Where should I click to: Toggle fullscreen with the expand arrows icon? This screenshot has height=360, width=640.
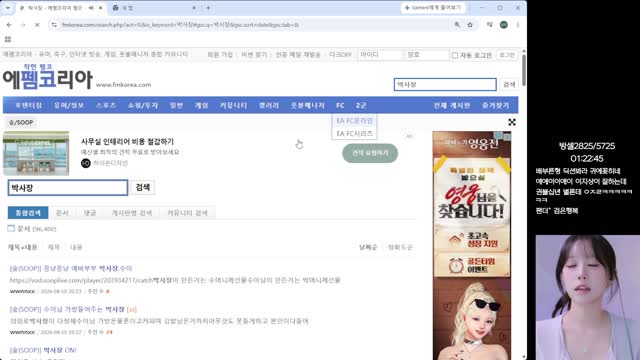(x=512, y=122)
